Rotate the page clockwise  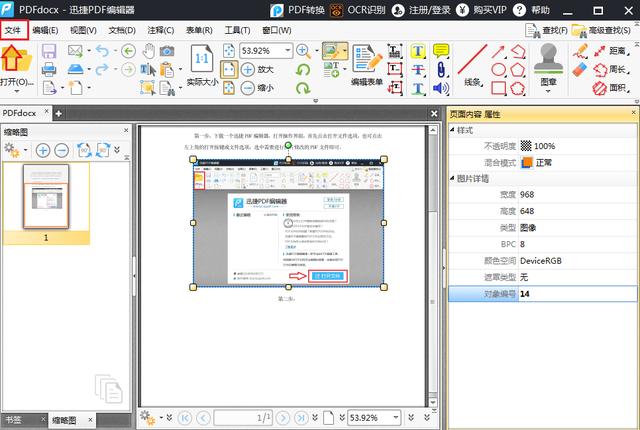tap(303, 88)
